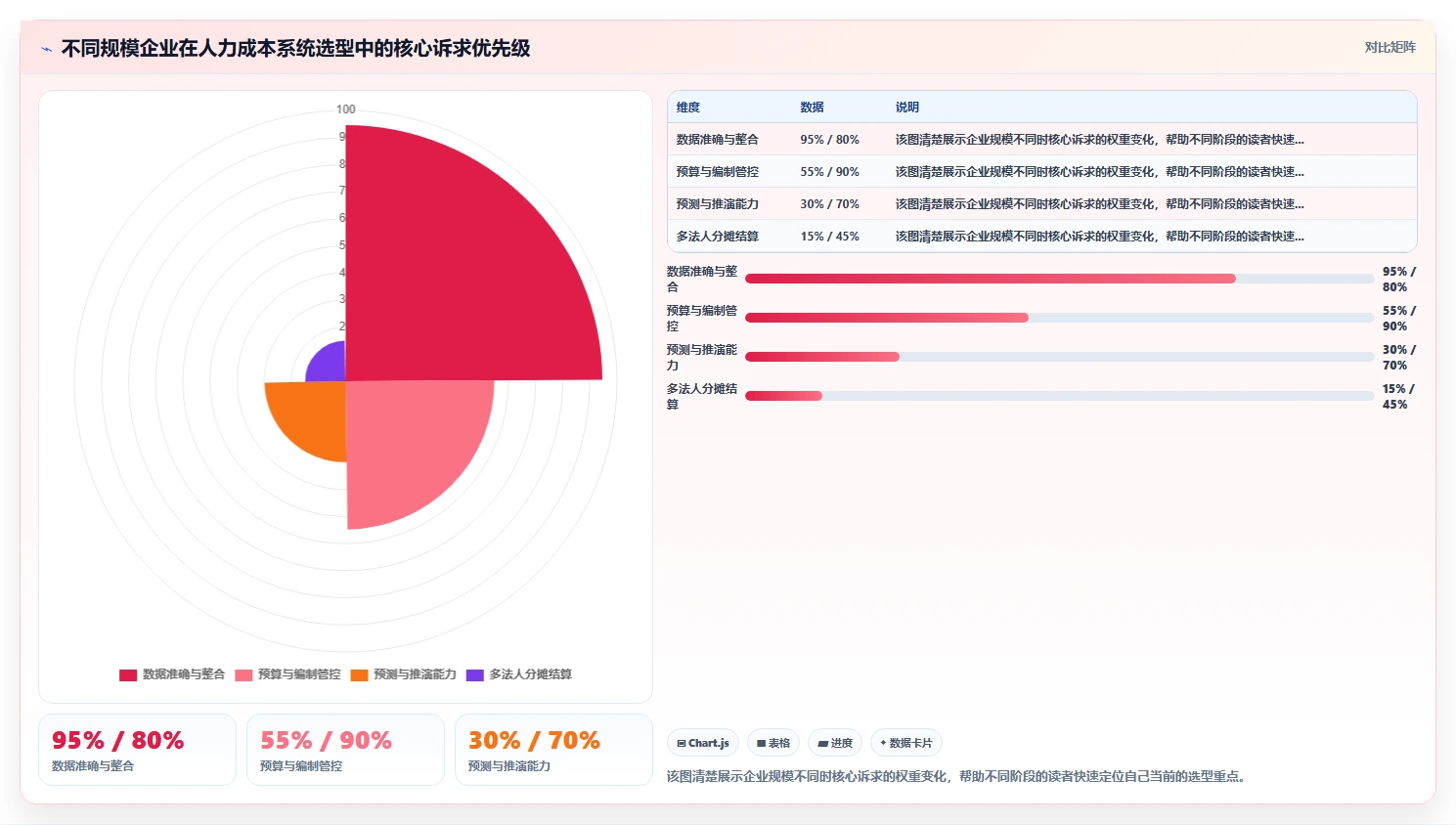Click the 30% / 70% table value
1456x825 pixels.
[829, 204]
